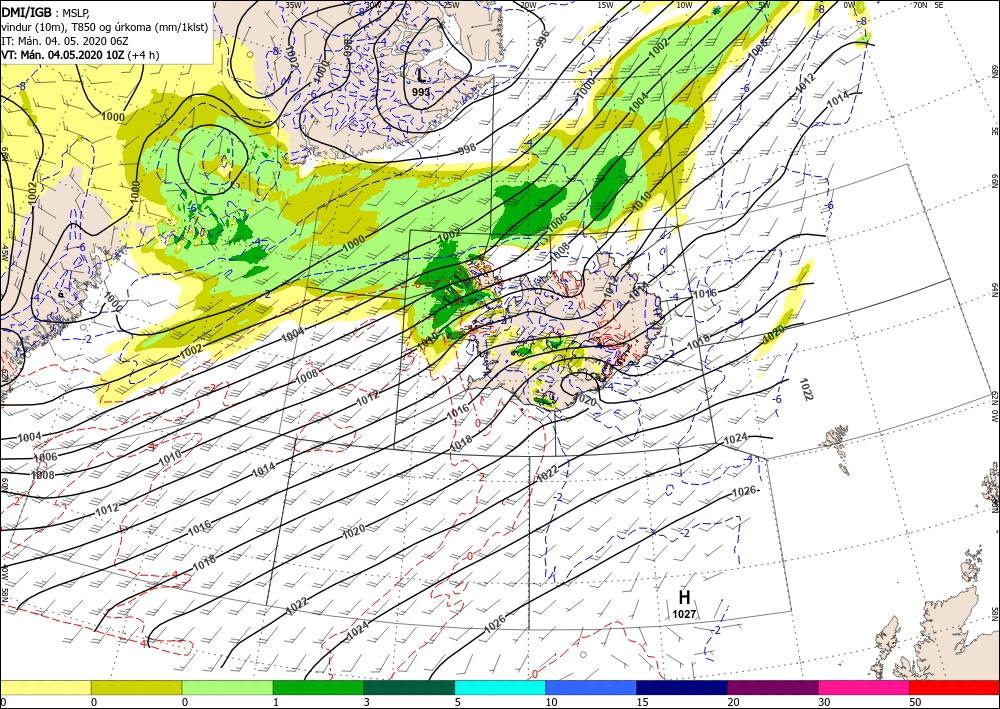Click the '68N' latitude label

pyautogui.click(x=995, y=71)
